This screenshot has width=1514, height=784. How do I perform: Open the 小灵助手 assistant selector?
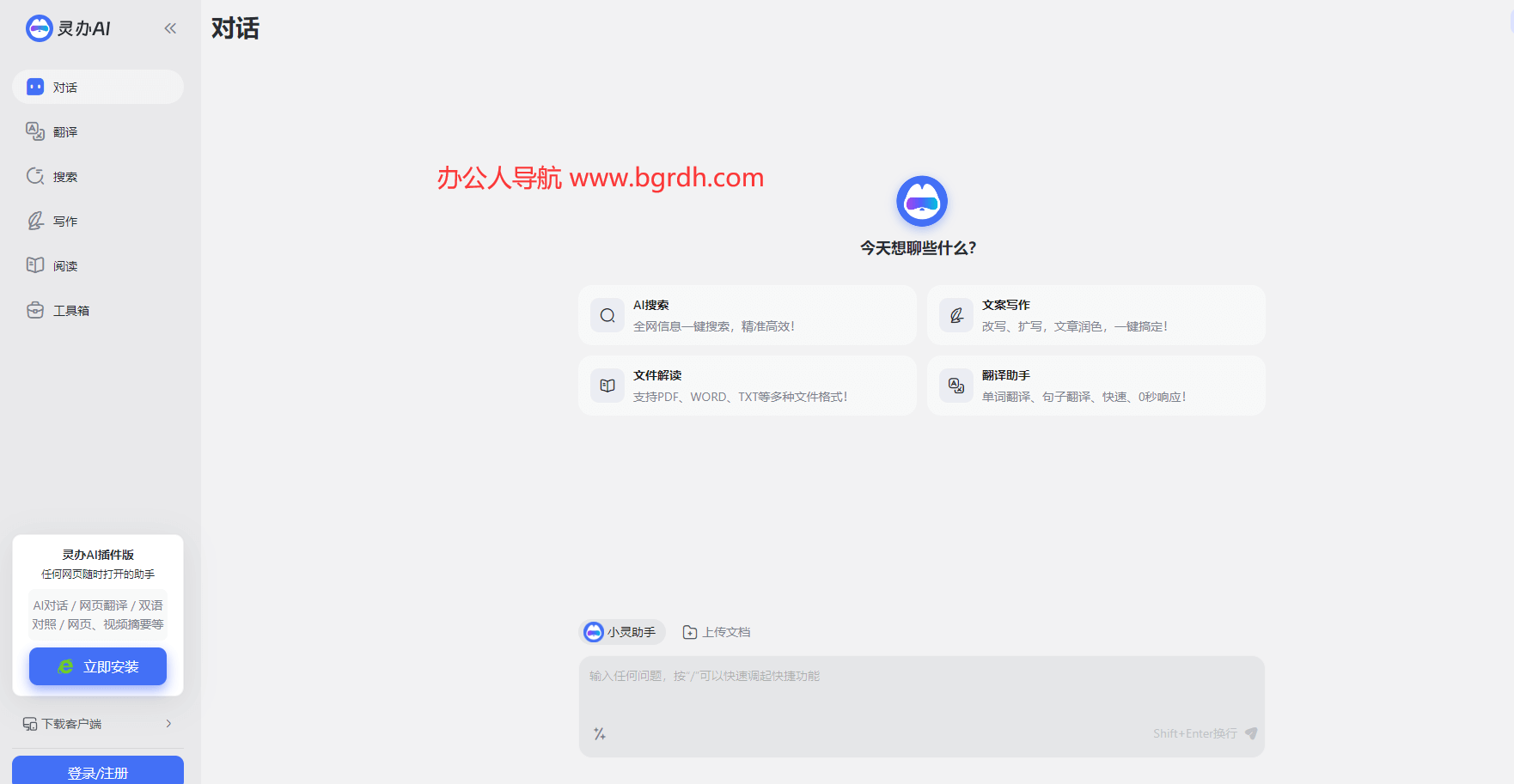point(622,632)
